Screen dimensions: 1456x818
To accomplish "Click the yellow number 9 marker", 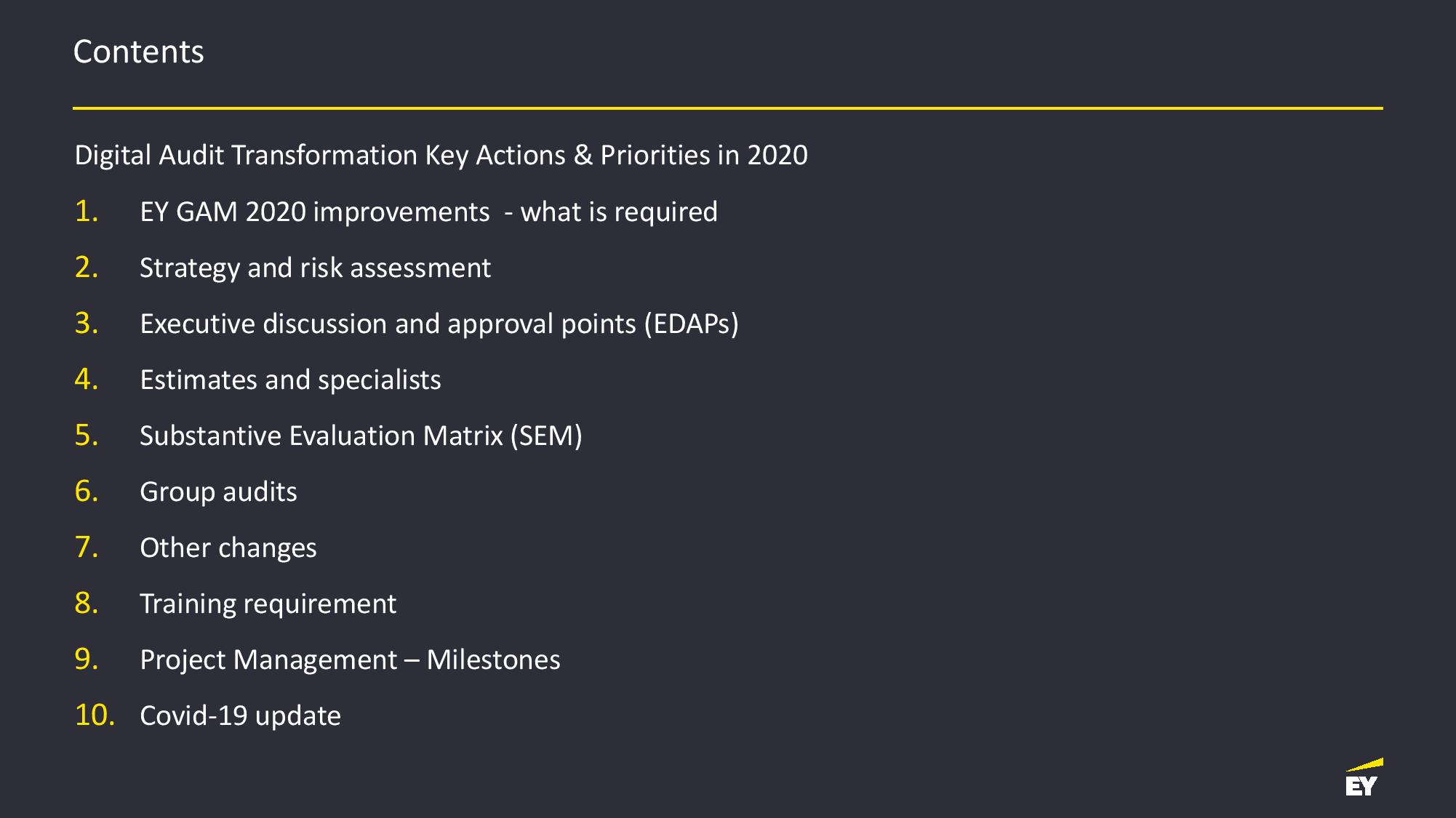I will coord(87,659).
